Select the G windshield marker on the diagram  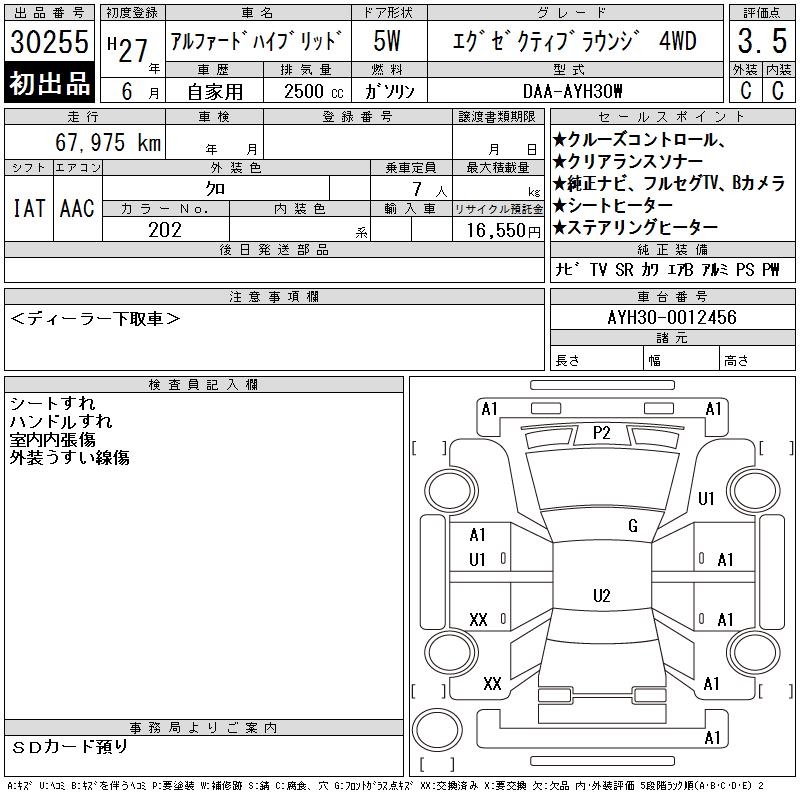(632, 526)
